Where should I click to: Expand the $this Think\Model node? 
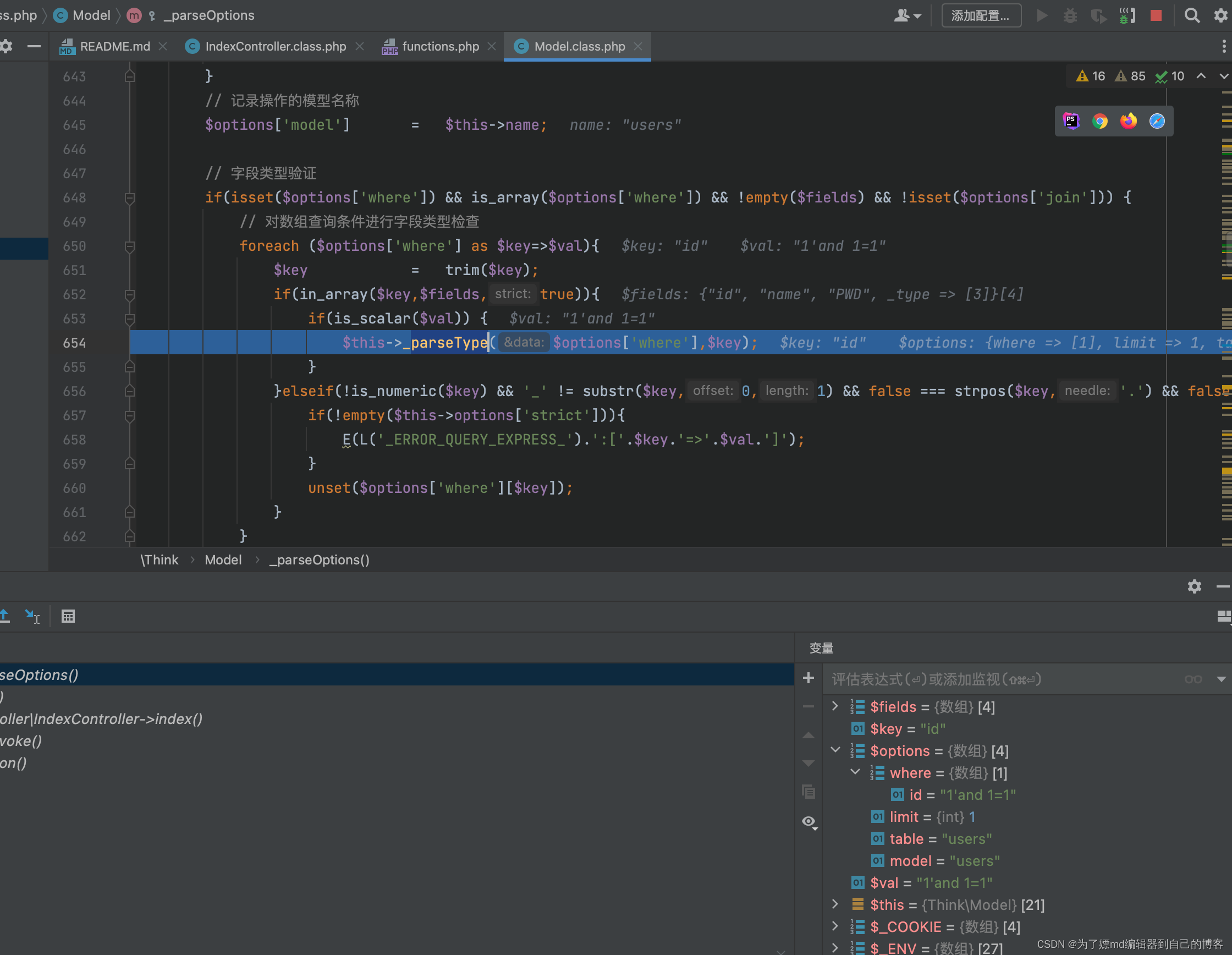pyautogui.click(x=835, y=904)
